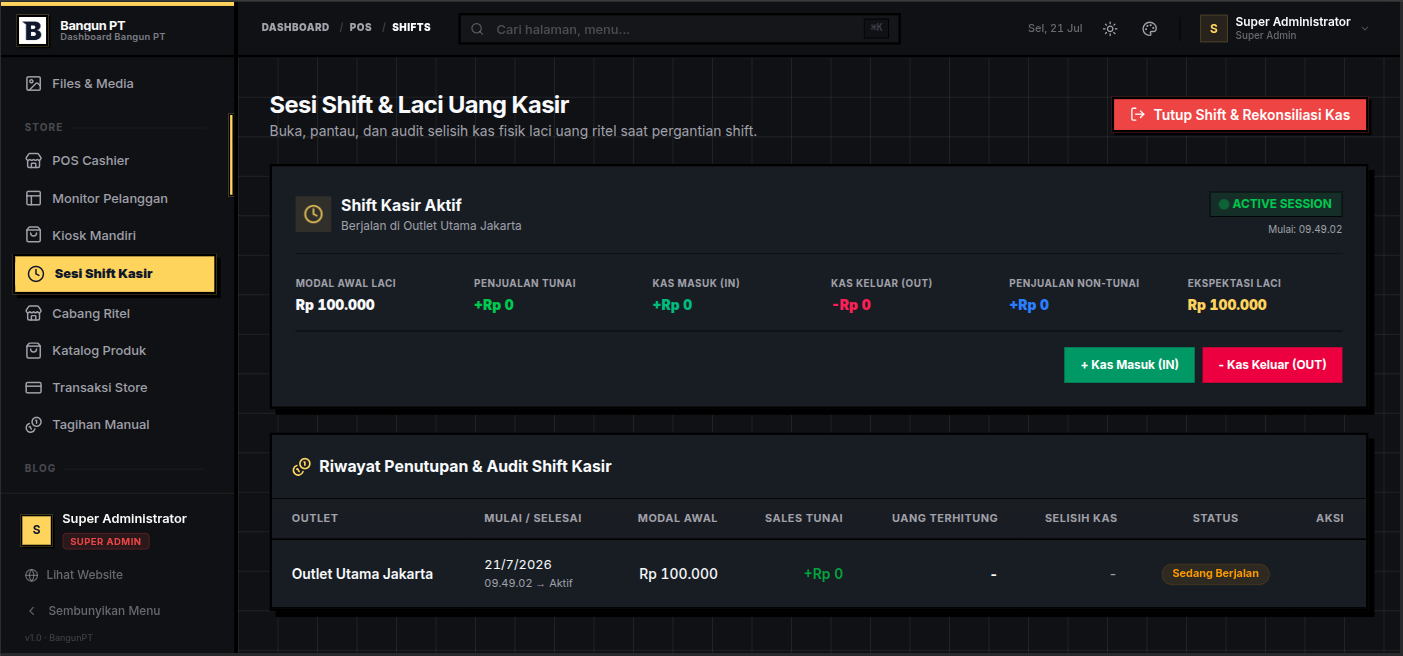Click the - Kas Keluar (OUT) button
The height and width of the screenshot is (656, 1403).
click(x=1272, y=365)
